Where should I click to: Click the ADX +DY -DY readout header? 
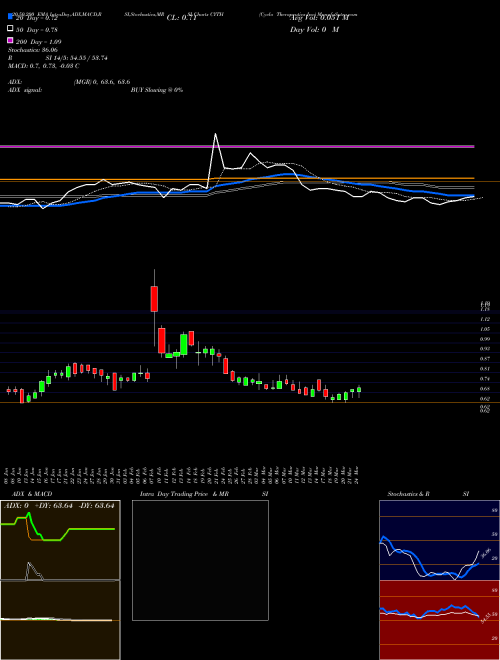(x=59, y=506)
